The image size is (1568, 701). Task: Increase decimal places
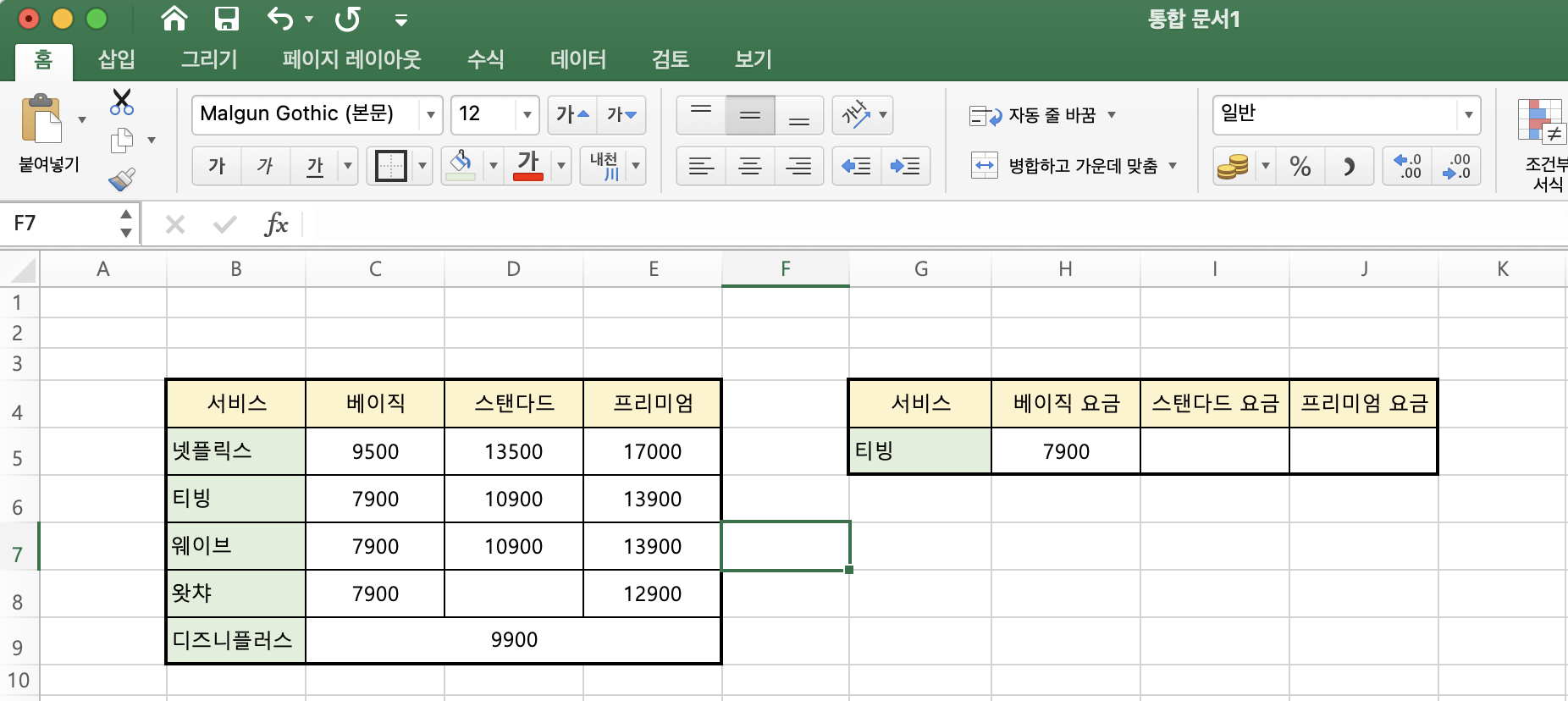coord(1408,166)
